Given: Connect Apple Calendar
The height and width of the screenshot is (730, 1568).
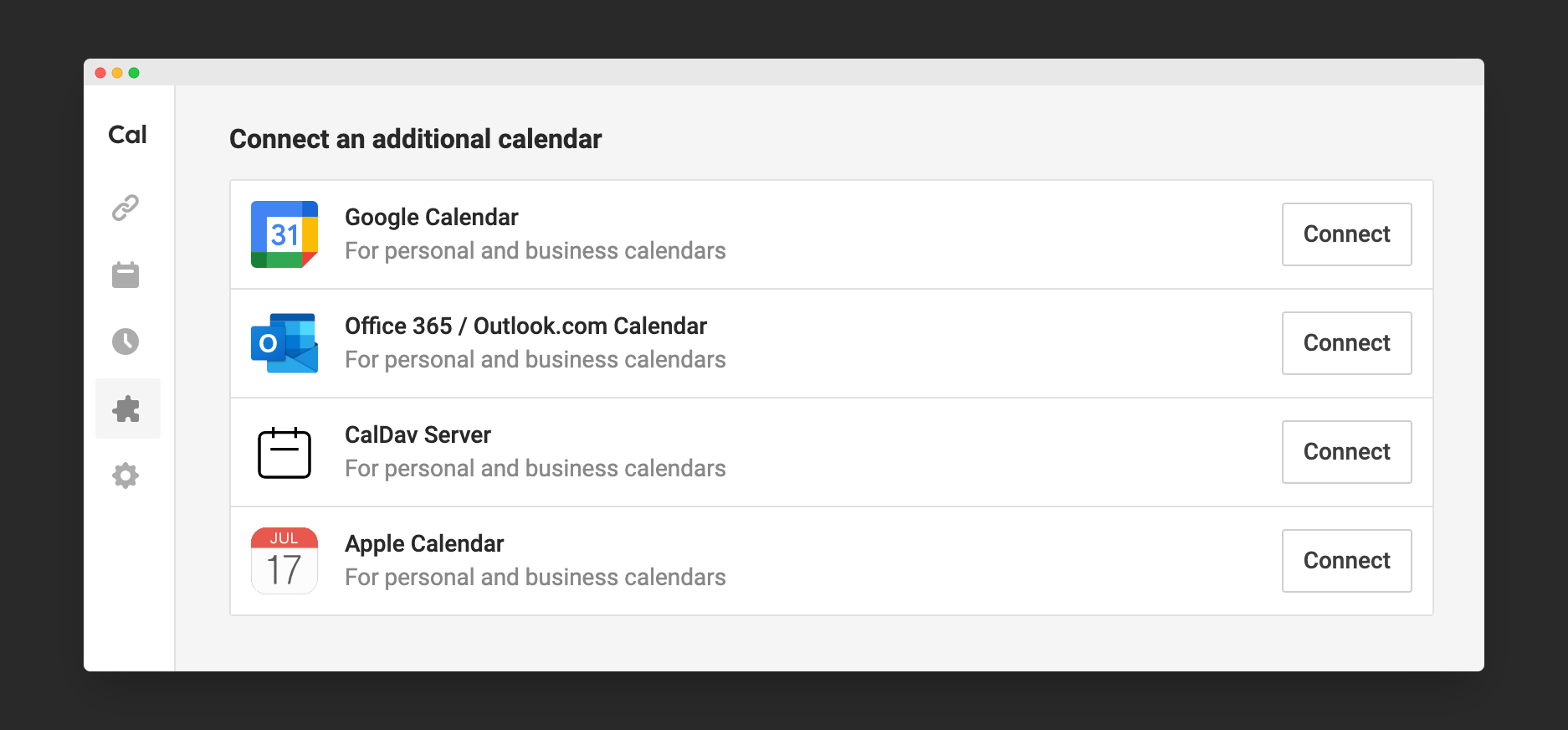Looking at the screenshot, I should click(x=1346, y=561).
